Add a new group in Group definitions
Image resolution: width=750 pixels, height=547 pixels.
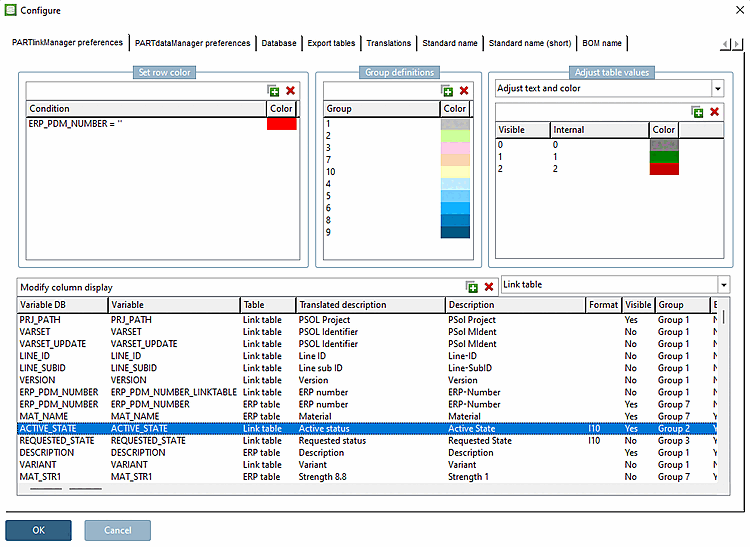point(447,90)
